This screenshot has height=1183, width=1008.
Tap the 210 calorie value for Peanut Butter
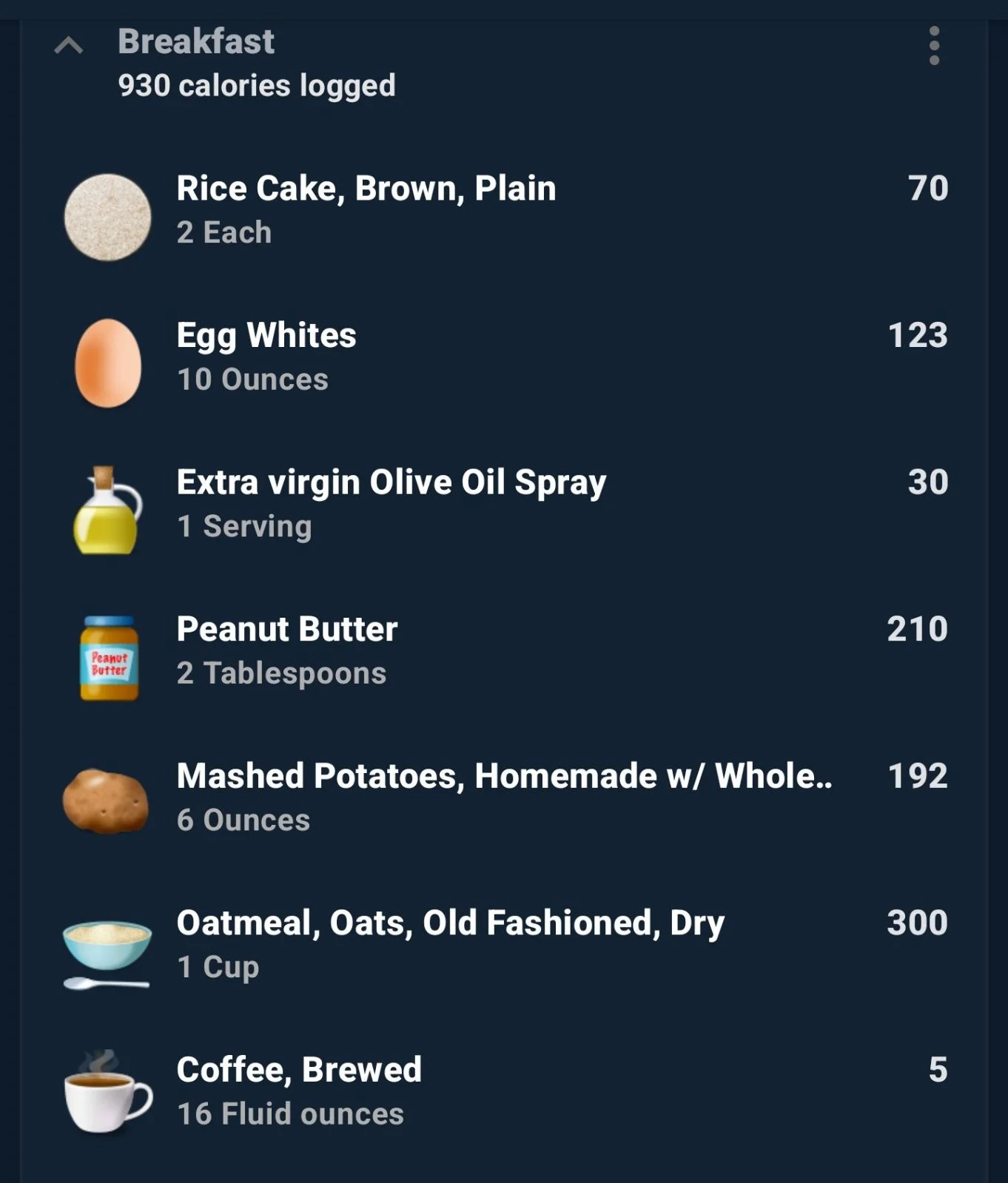pyautogui.click(x=918, y=629)
